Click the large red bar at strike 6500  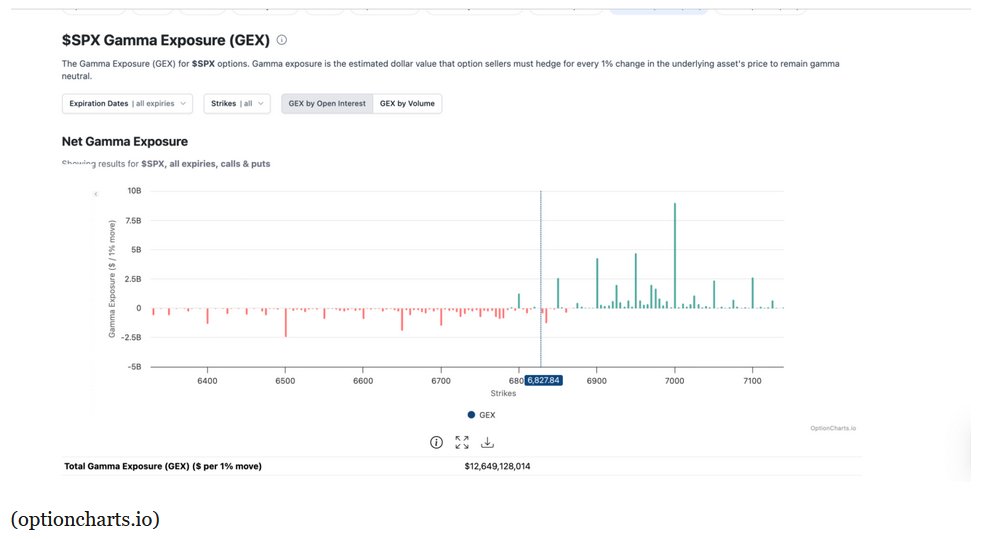286,322
